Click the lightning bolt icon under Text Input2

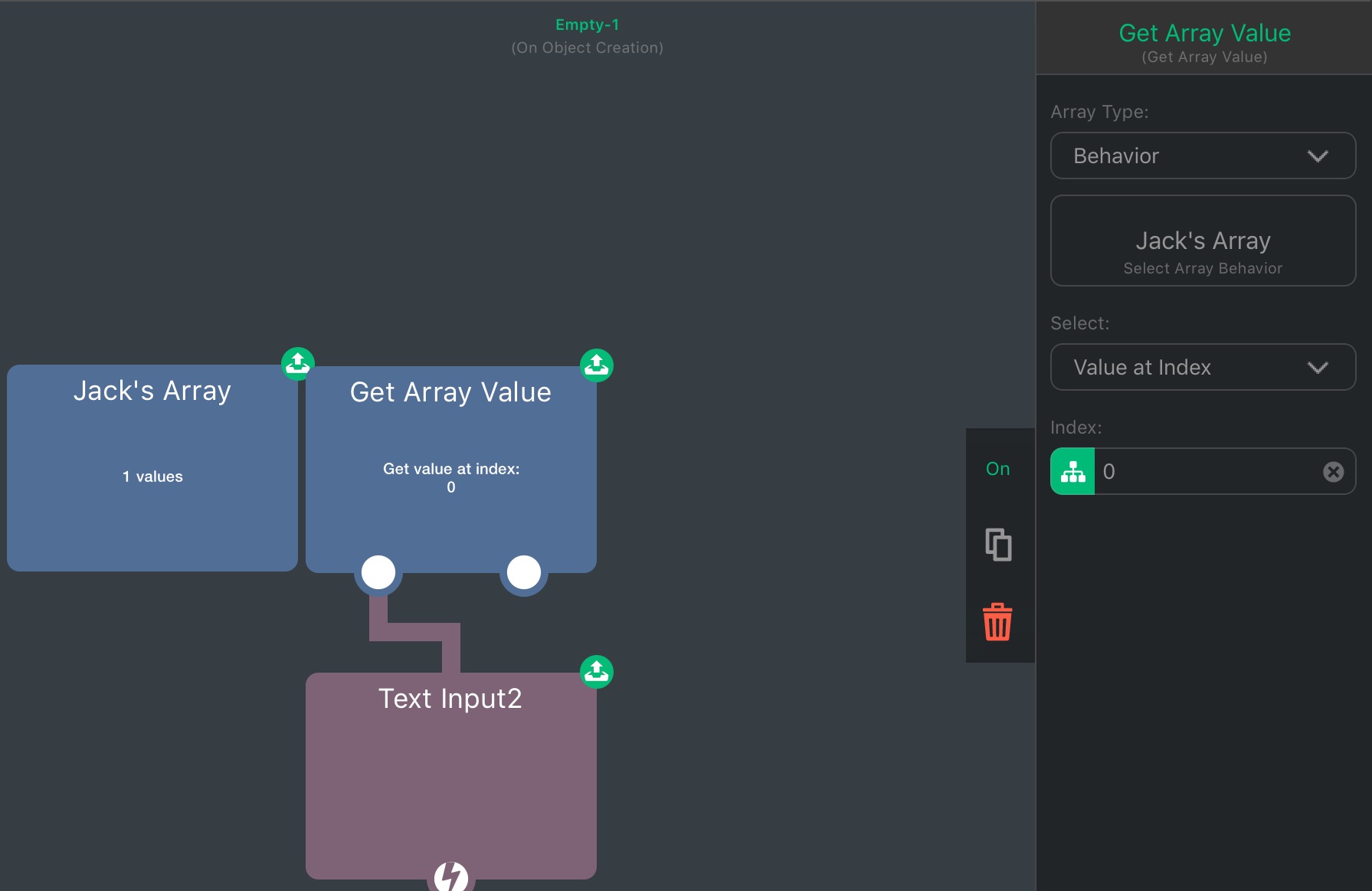(450, 876)
